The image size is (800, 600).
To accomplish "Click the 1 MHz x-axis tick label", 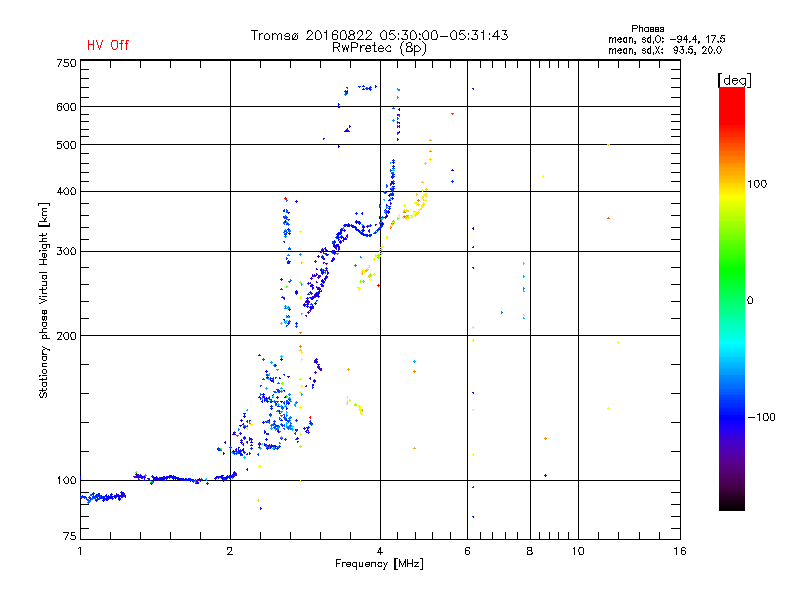I will pyautogui.click(x=80, y=551).
